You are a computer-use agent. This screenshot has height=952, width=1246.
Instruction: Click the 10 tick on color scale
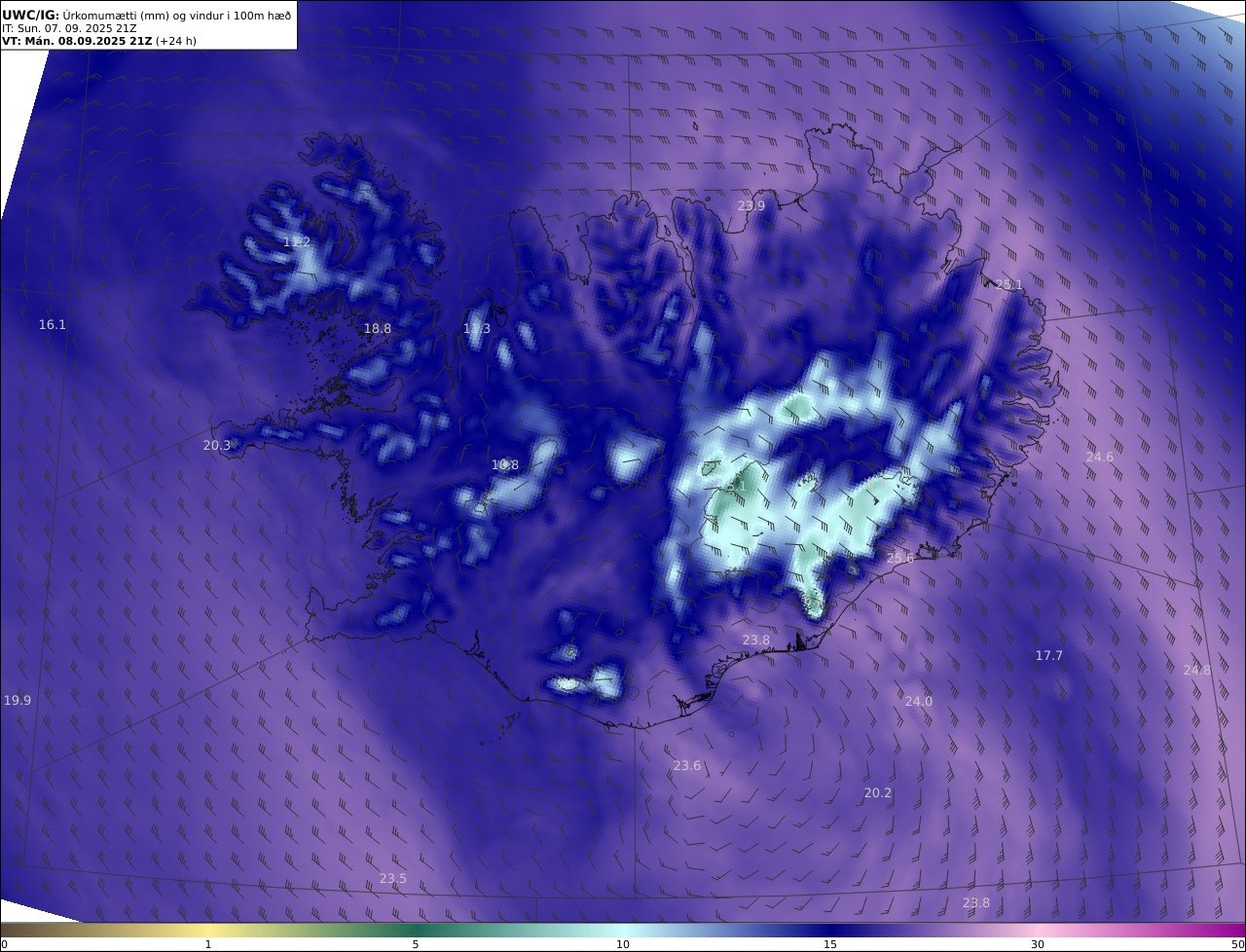[623, 944]
